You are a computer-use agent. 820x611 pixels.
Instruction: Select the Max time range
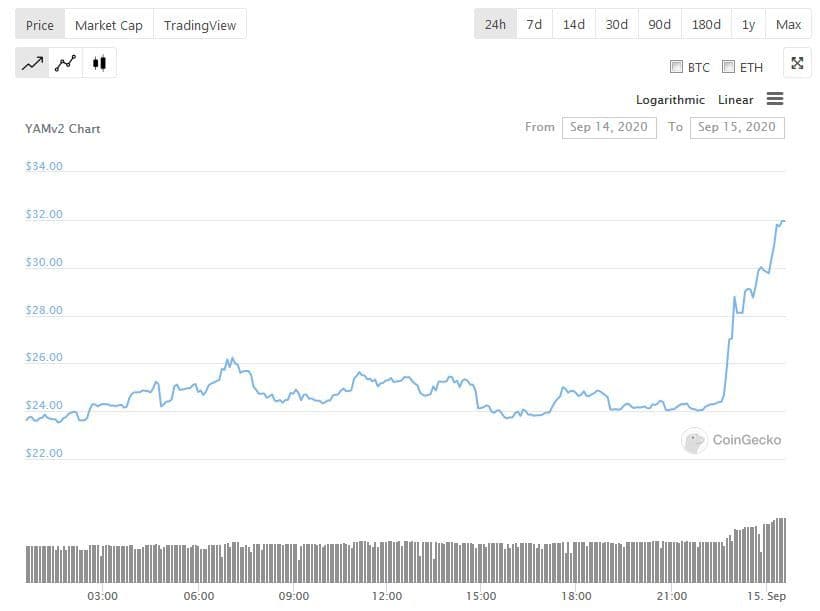tap(788, 24)
